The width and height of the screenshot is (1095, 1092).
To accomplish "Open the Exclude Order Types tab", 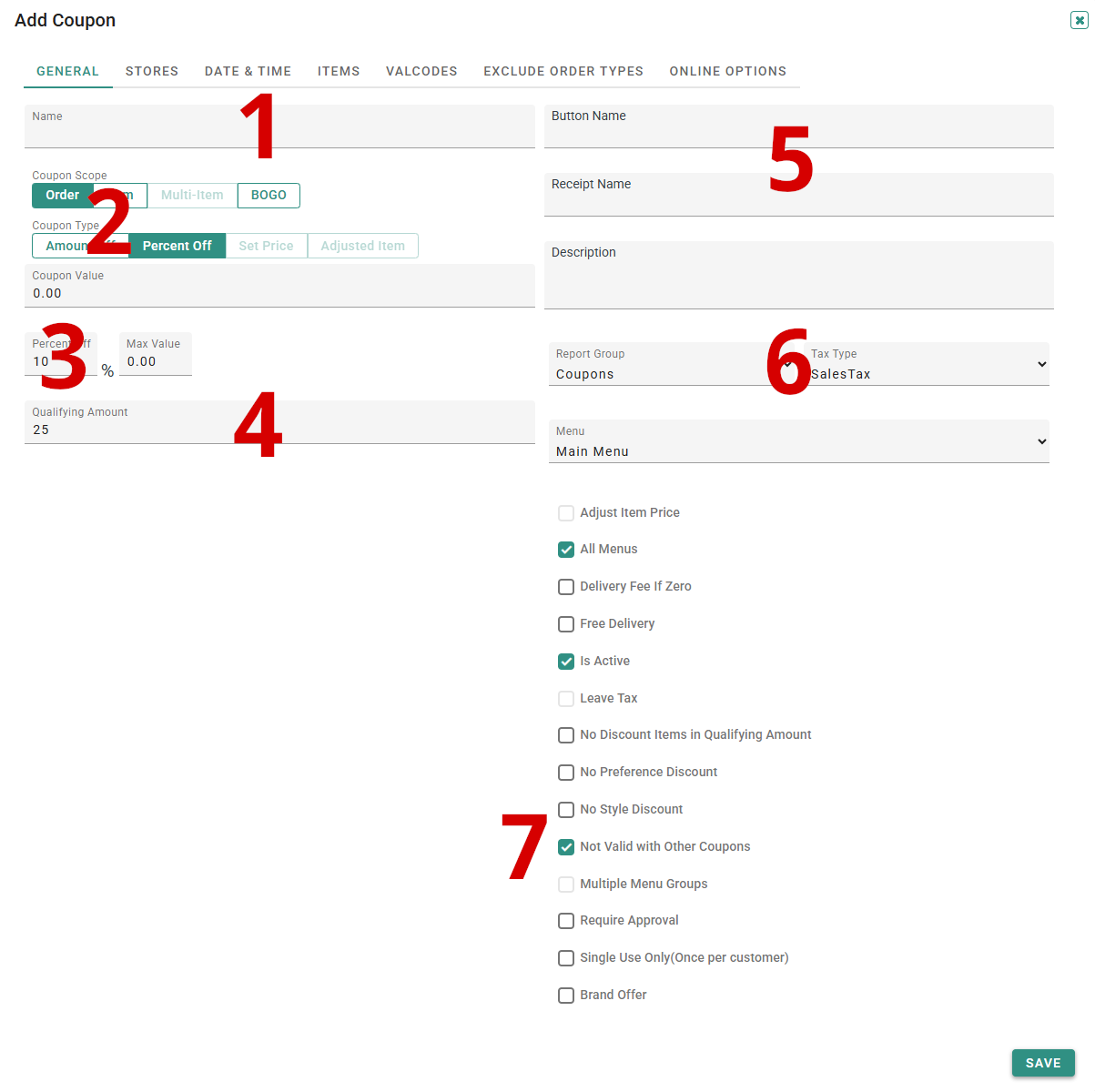I will click(x=563, y=71).
